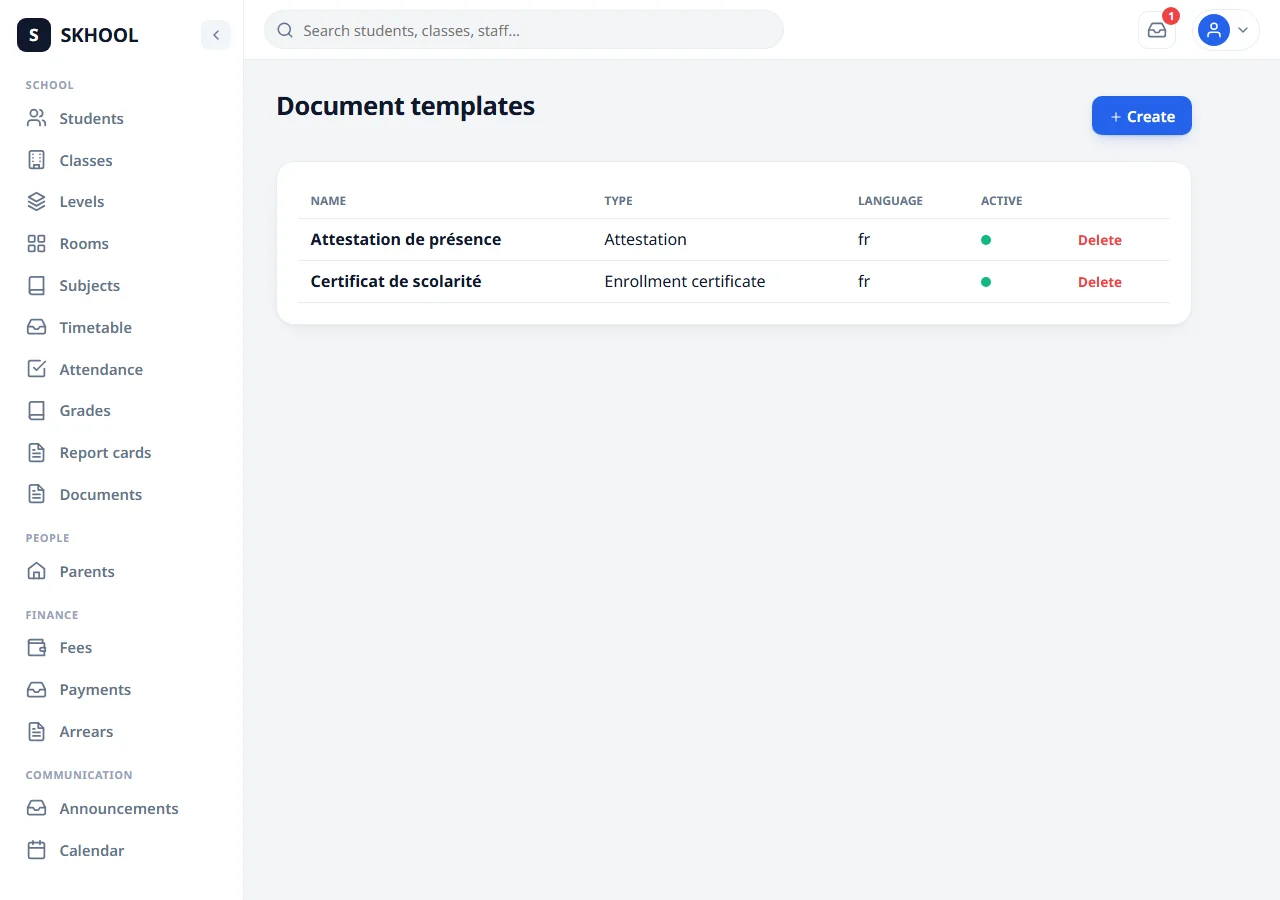Viewport: 1280px width, 900px height.
Task: Navigate to Rooms
Action: pos(84,243)
